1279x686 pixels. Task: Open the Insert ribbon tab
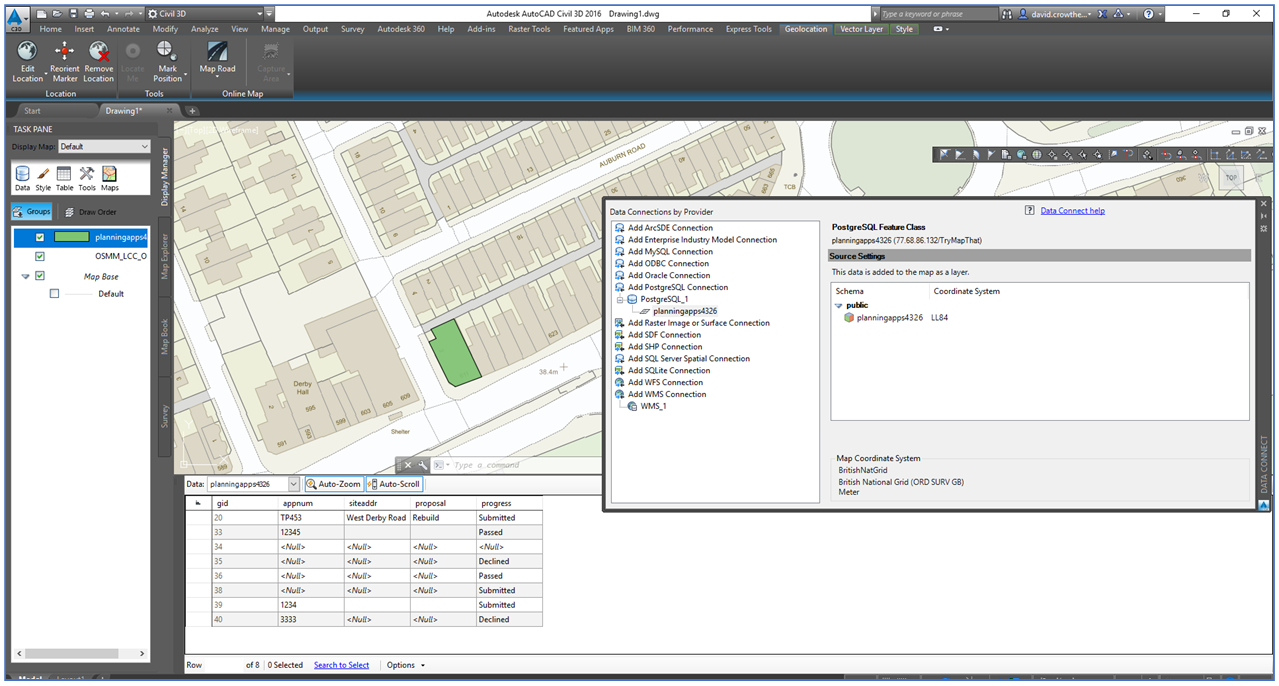84,29
